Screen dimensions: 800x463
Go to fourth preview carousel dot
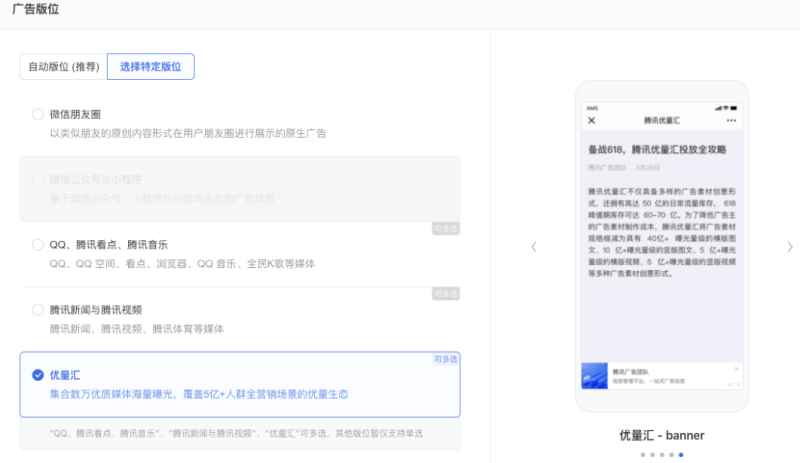671,455
